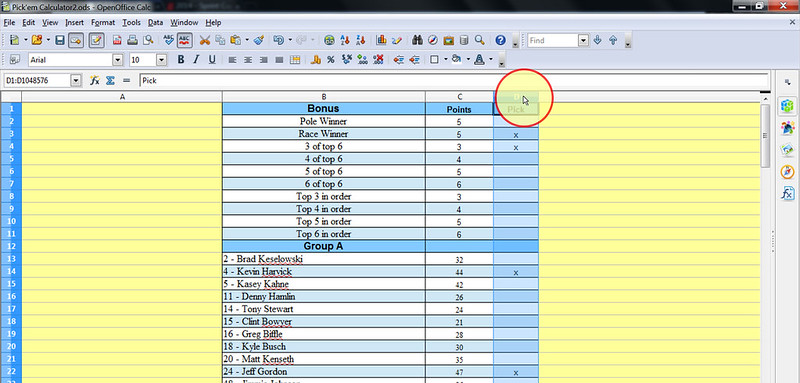This screenshot has height=383, width=800.
Task: Open the Function Wizard icon
Action: tap(94, 80)
